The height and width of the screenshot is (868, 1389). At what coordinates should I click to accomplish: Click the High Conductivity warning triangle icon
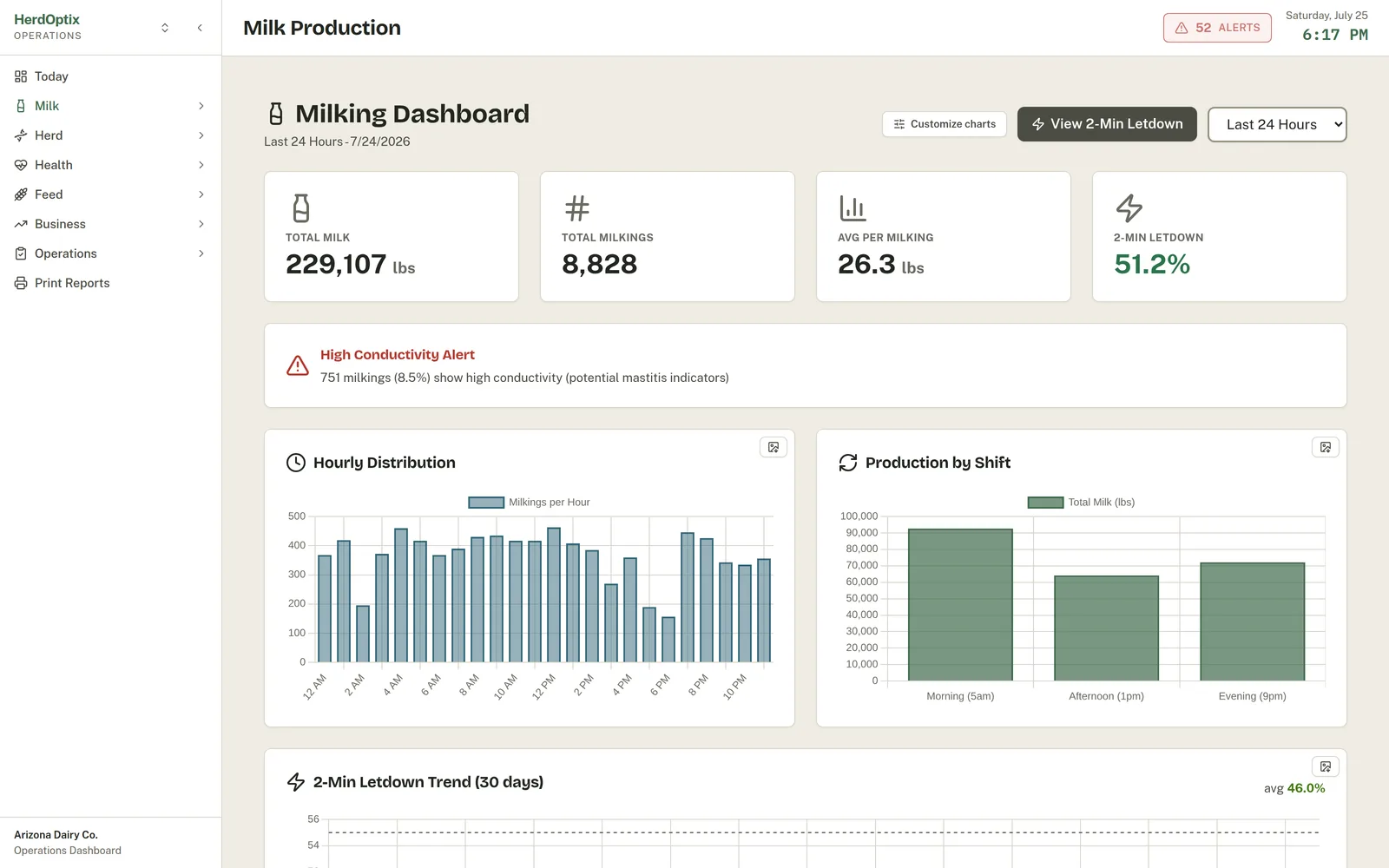point(298,365)
